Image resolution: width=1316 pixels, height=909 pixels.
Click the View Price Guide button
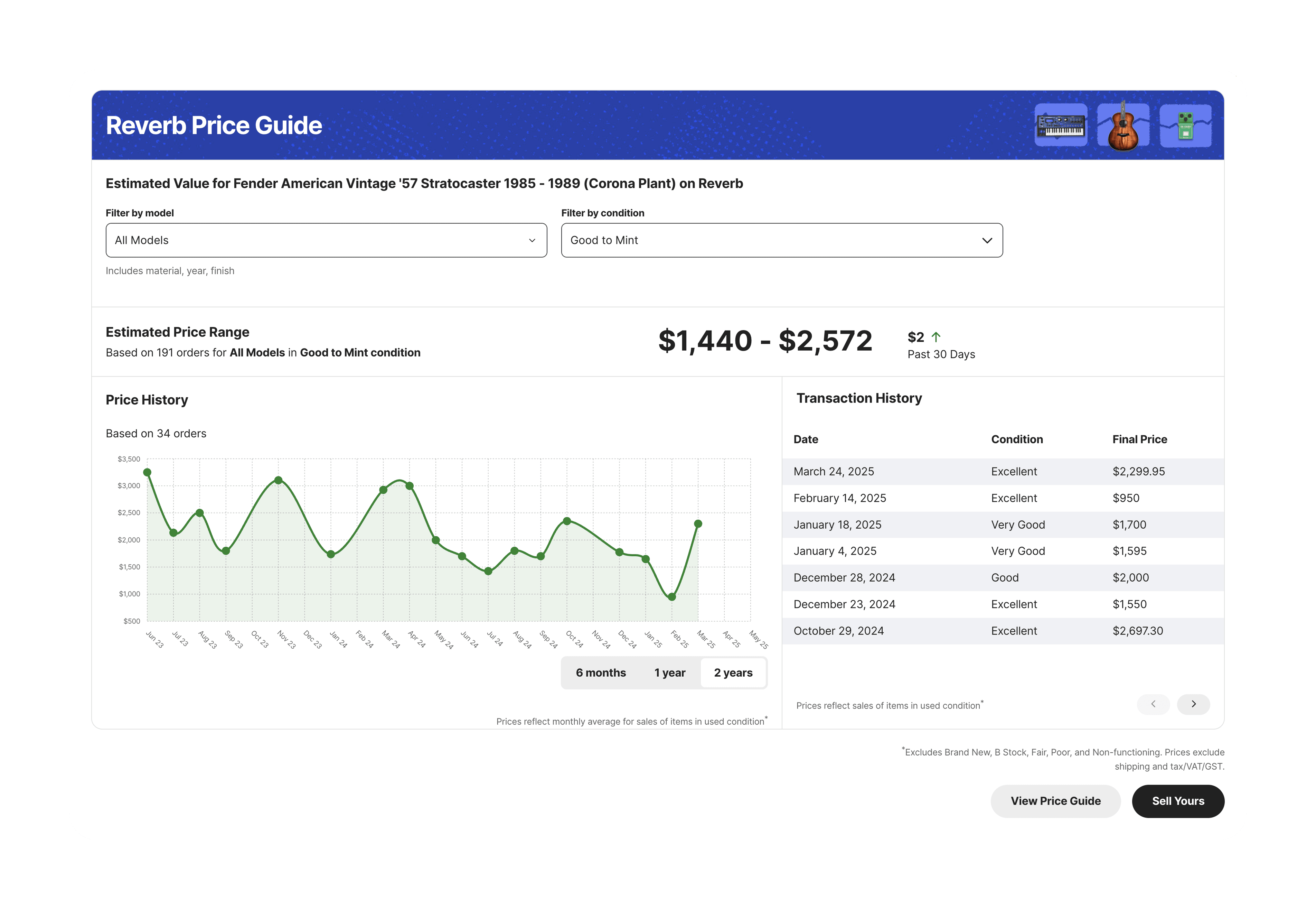tap(1055, 801)
